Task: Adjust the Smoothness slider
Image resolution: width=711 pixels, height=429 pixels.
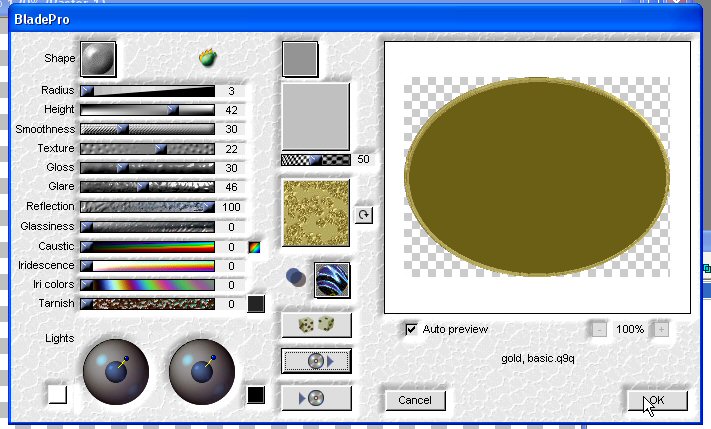Action: 147,129
